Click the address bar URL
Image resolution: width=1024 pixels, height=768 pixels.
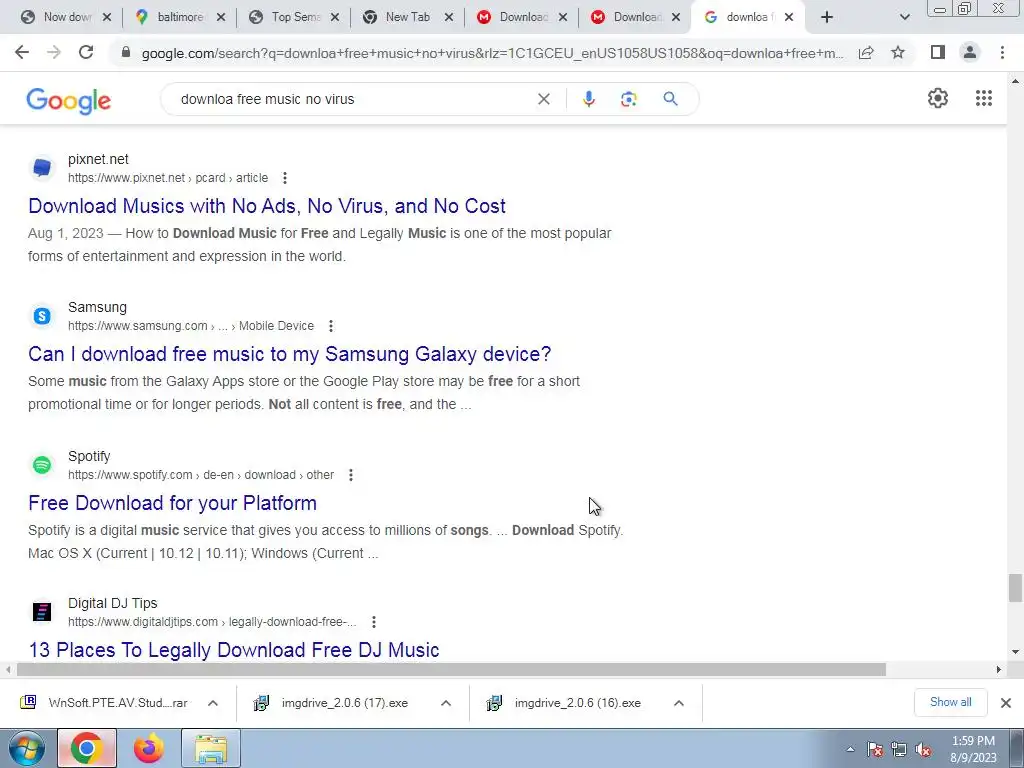(493, 53)
